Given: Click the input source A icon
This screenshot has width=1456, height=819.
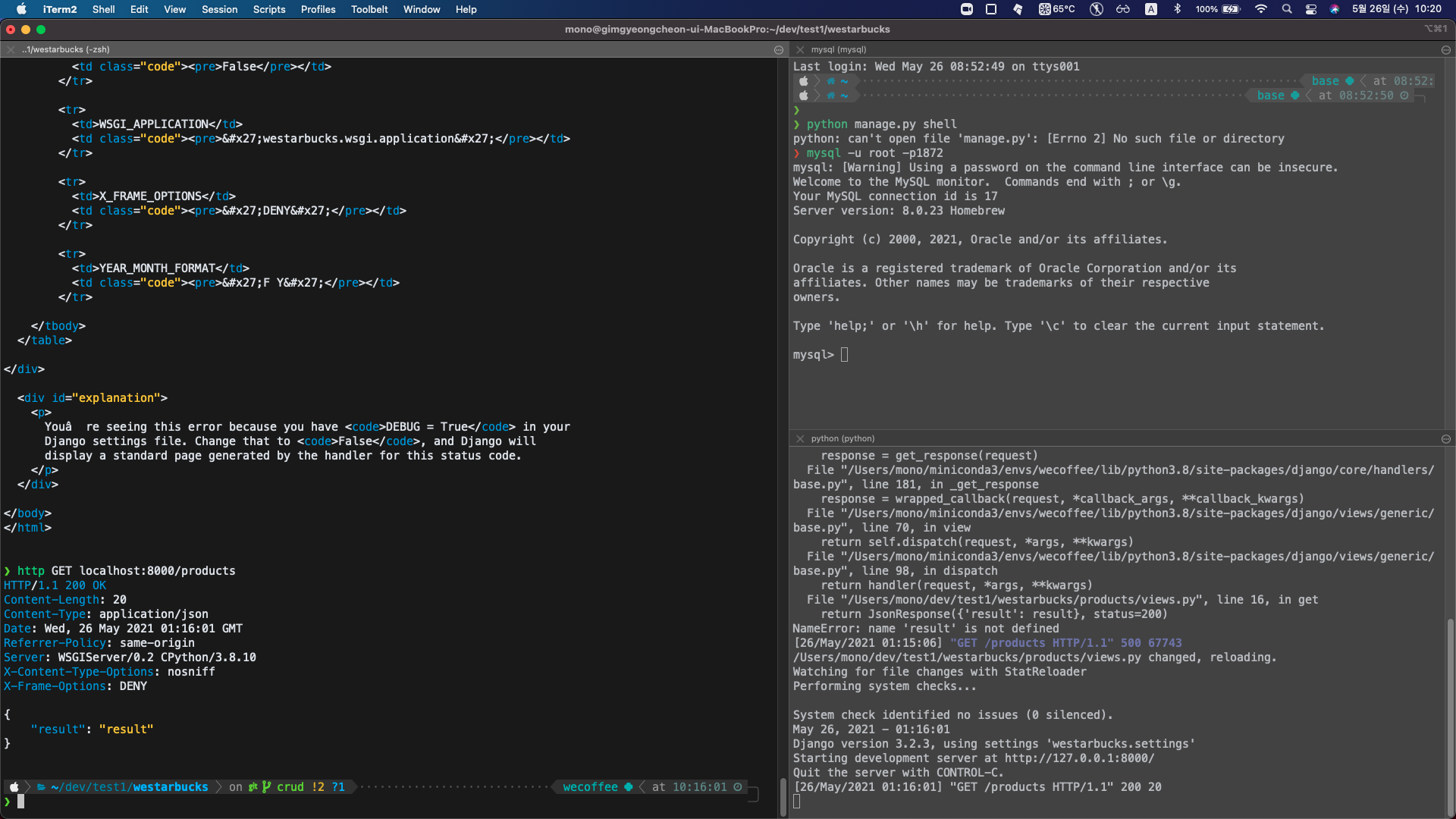Looking at the screenshot, I should (1151, 9).
